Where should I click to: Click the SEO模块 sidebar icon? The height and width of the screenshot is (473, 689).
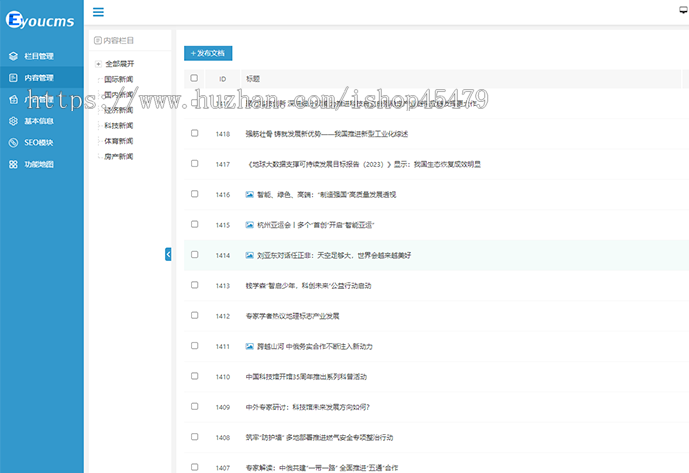point(13,142)
